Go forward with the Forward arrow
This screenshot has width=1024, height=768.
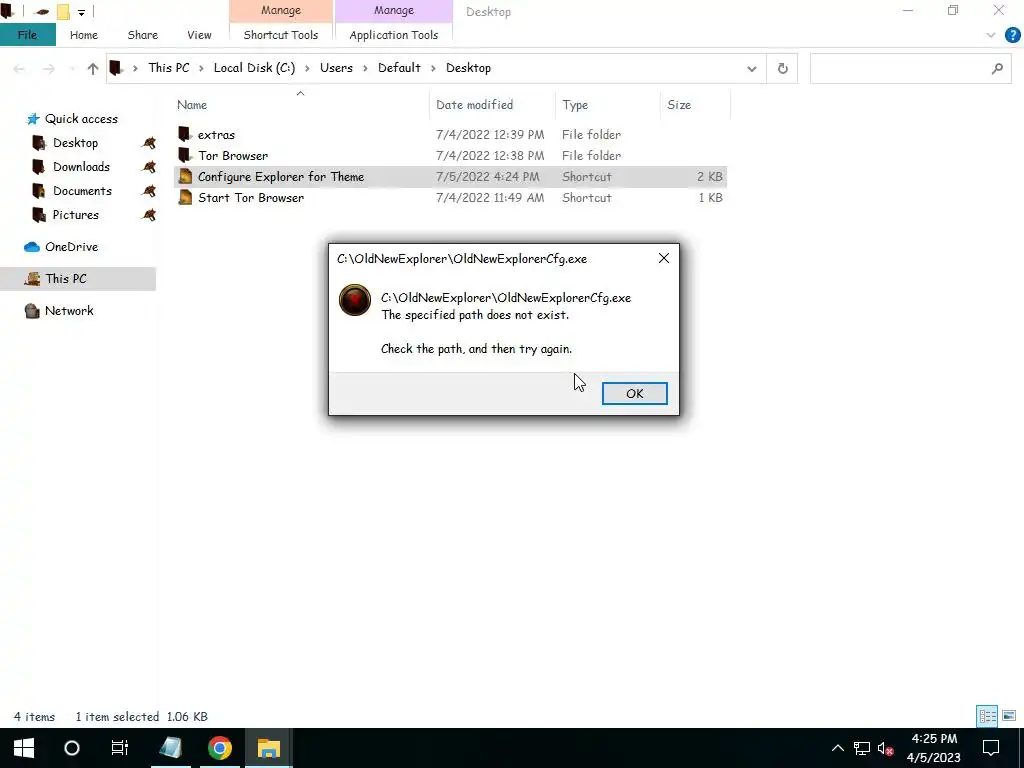48,68
